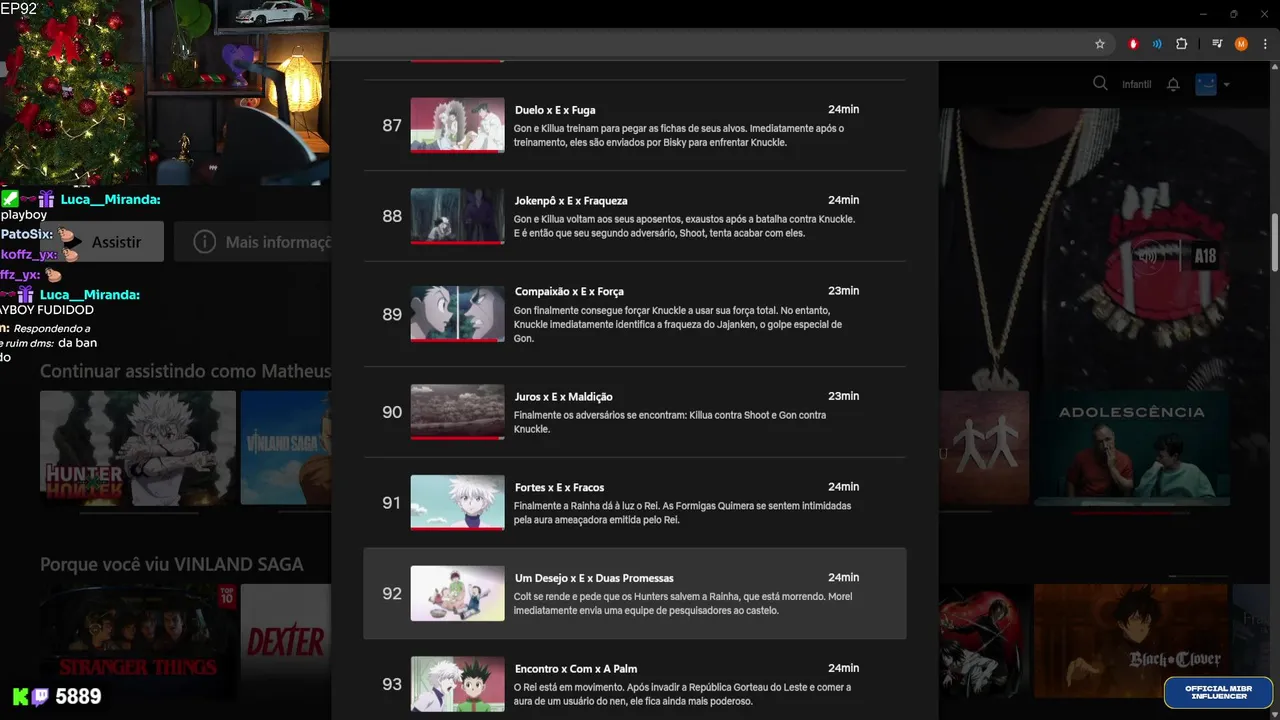Click the A18 age rating badge

coord(1205,256)
